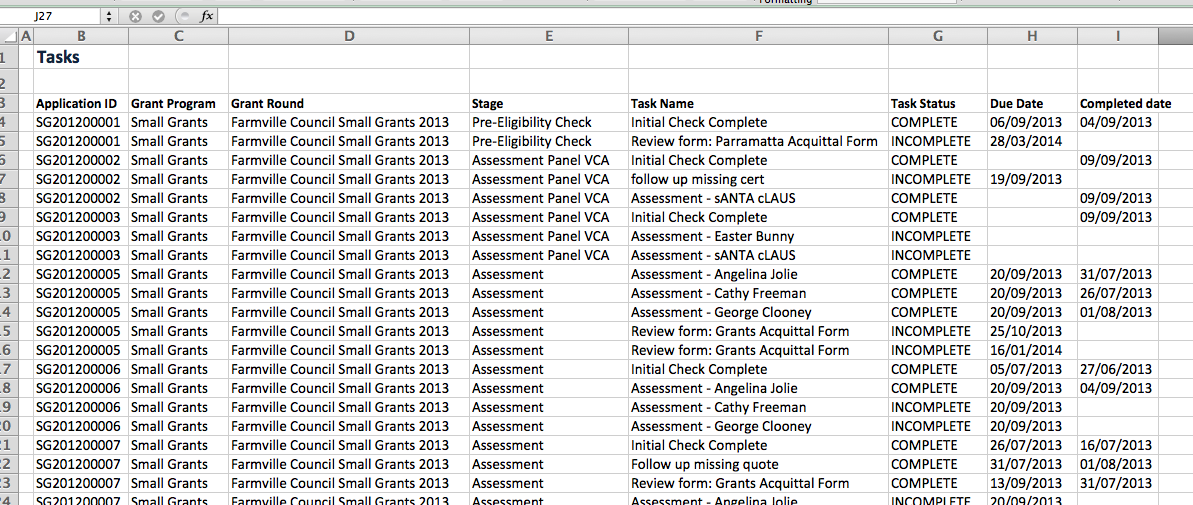Click the Assessment - Easter Bunny cell
The width and height of the screenshot is (1193, 505).
(x=712, y=237)
